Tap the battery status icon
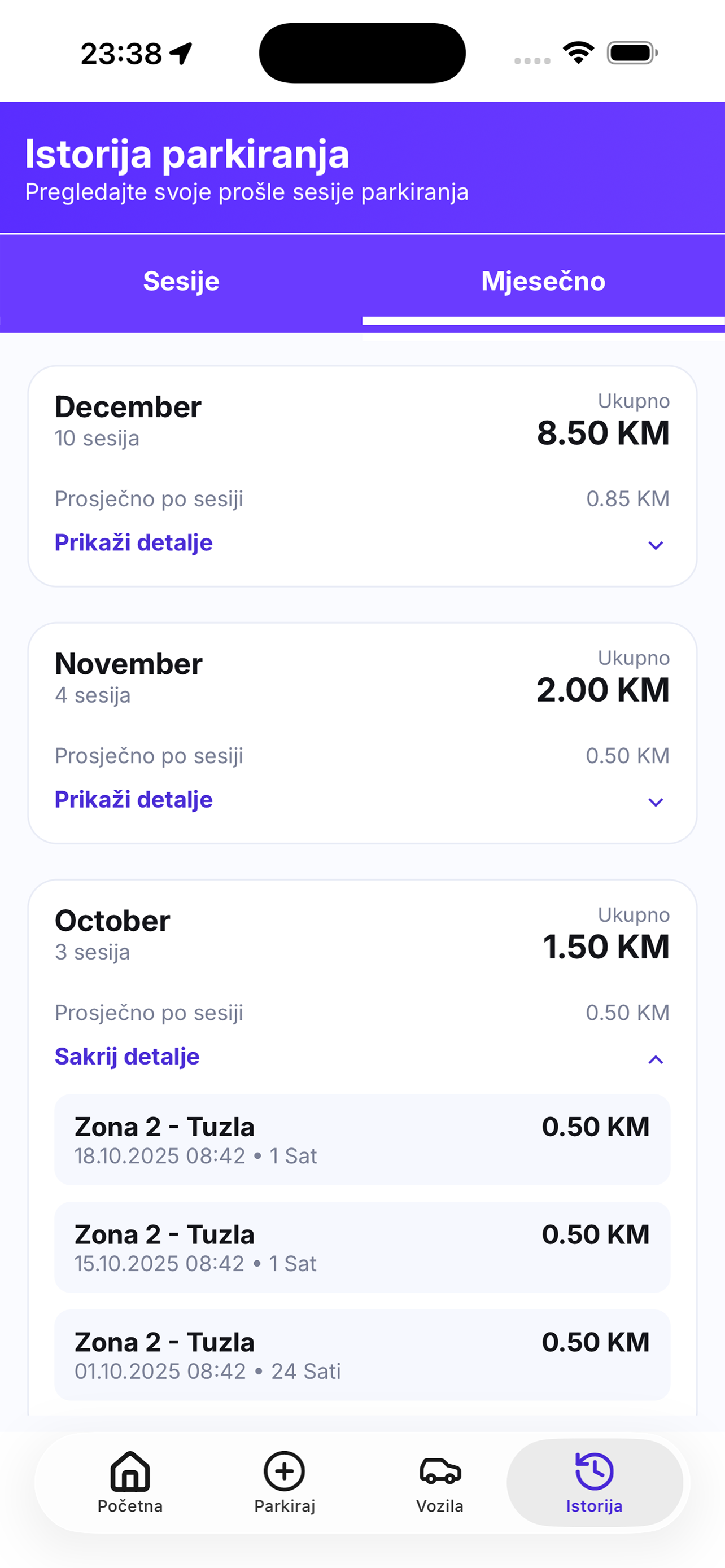725x1568 pixels. tap(632, 53)
